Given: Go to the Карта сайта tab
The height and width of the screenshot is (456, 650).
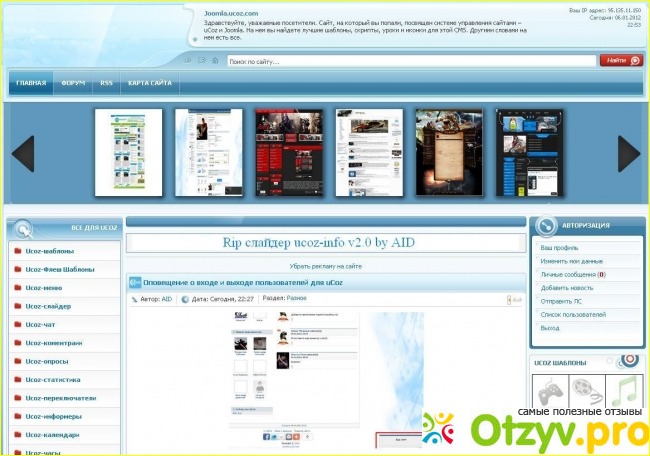Looking at the screenshot, I should click(149, 83).
